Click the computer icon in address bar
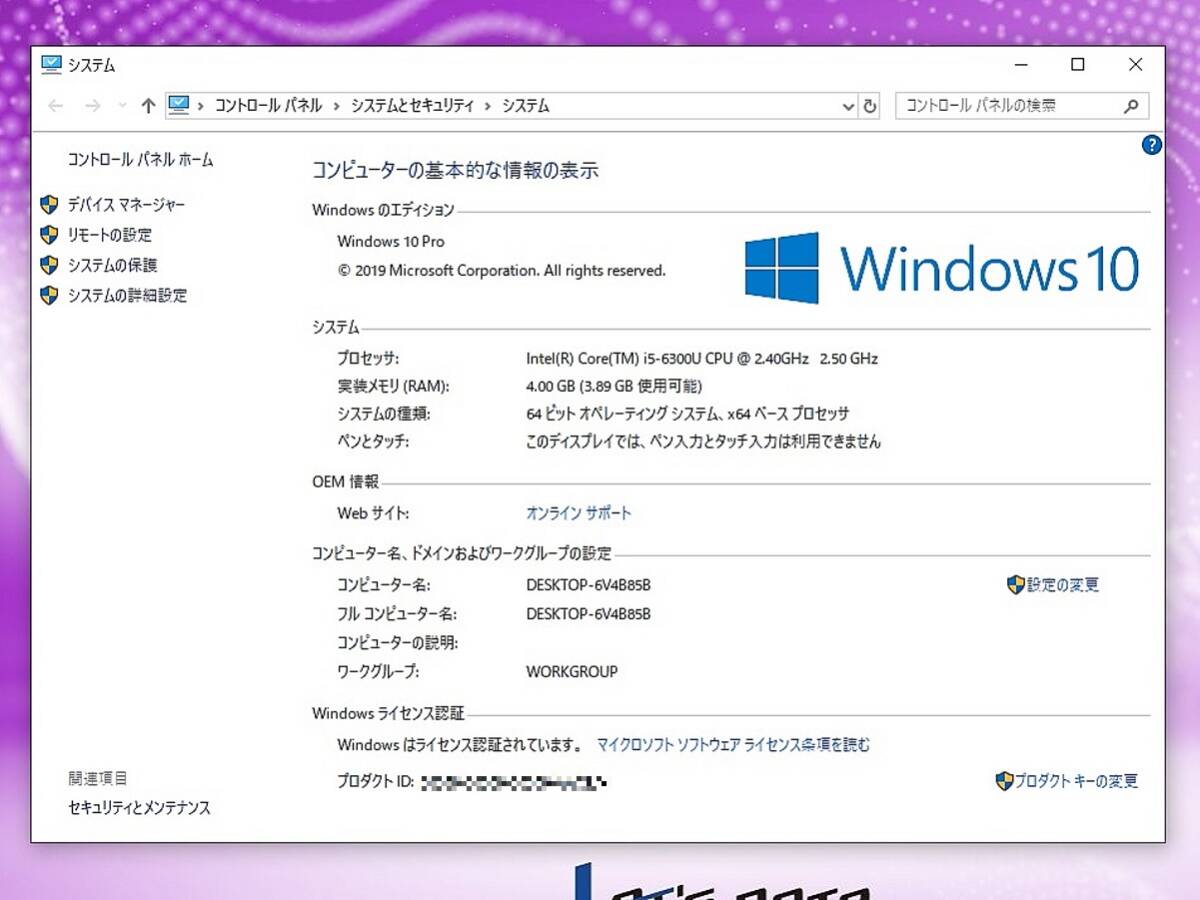Viewport: 1200px width, 900px height. click(x=179, y=105)
